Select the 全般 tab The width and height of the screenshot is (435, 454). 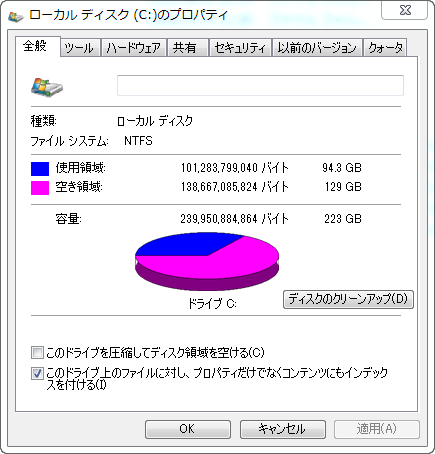point(38,46)
